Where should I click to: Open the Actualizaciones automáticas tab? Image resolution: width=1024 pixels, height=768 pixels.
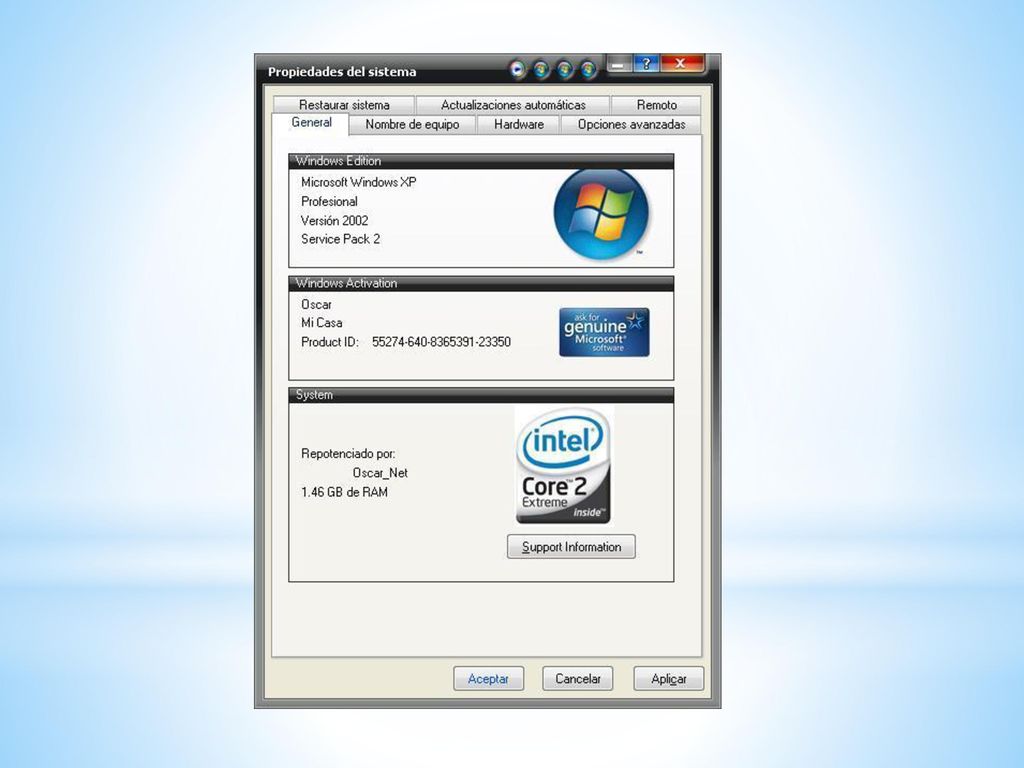point(513,104)
